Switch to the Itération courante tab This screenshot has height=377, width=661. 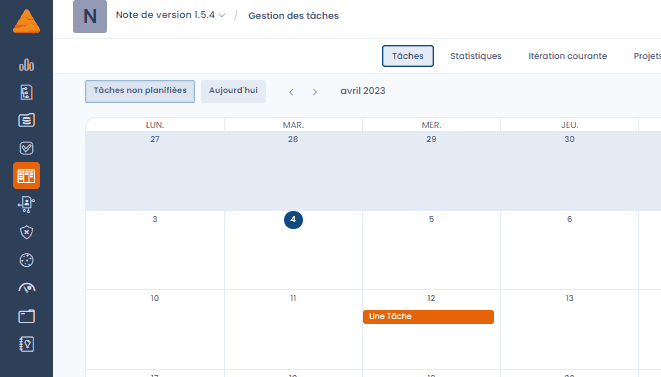tap(567, 56)
